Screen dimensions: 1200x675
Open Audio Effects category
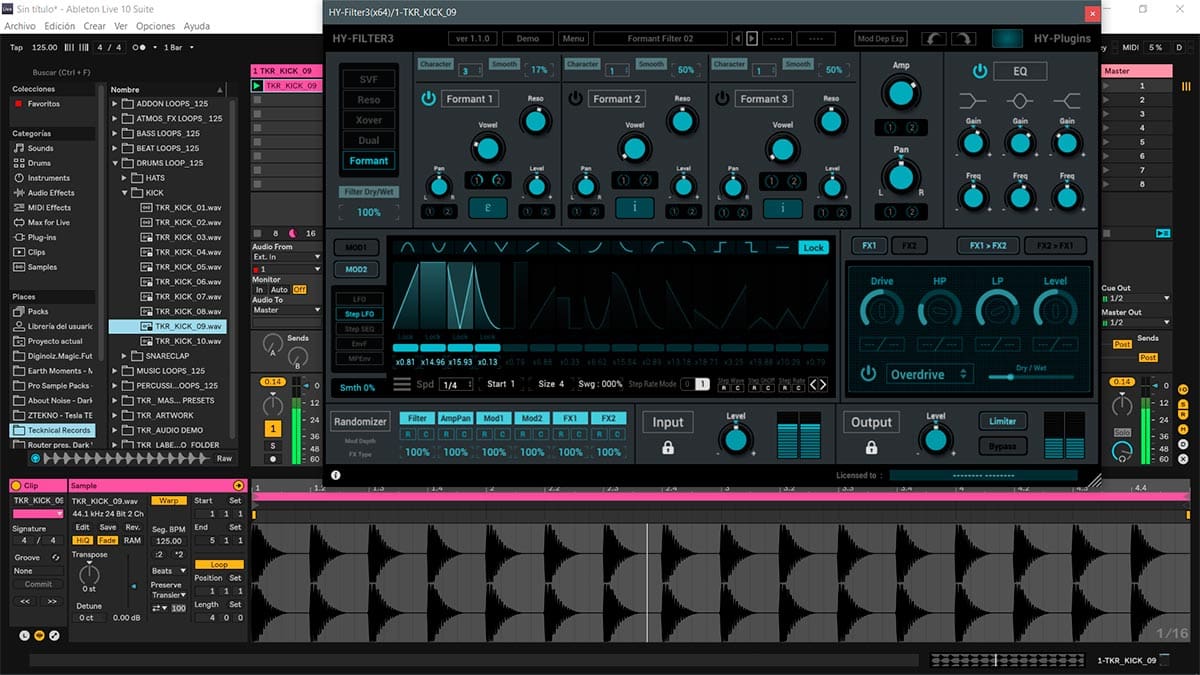(x=50, y=193)
